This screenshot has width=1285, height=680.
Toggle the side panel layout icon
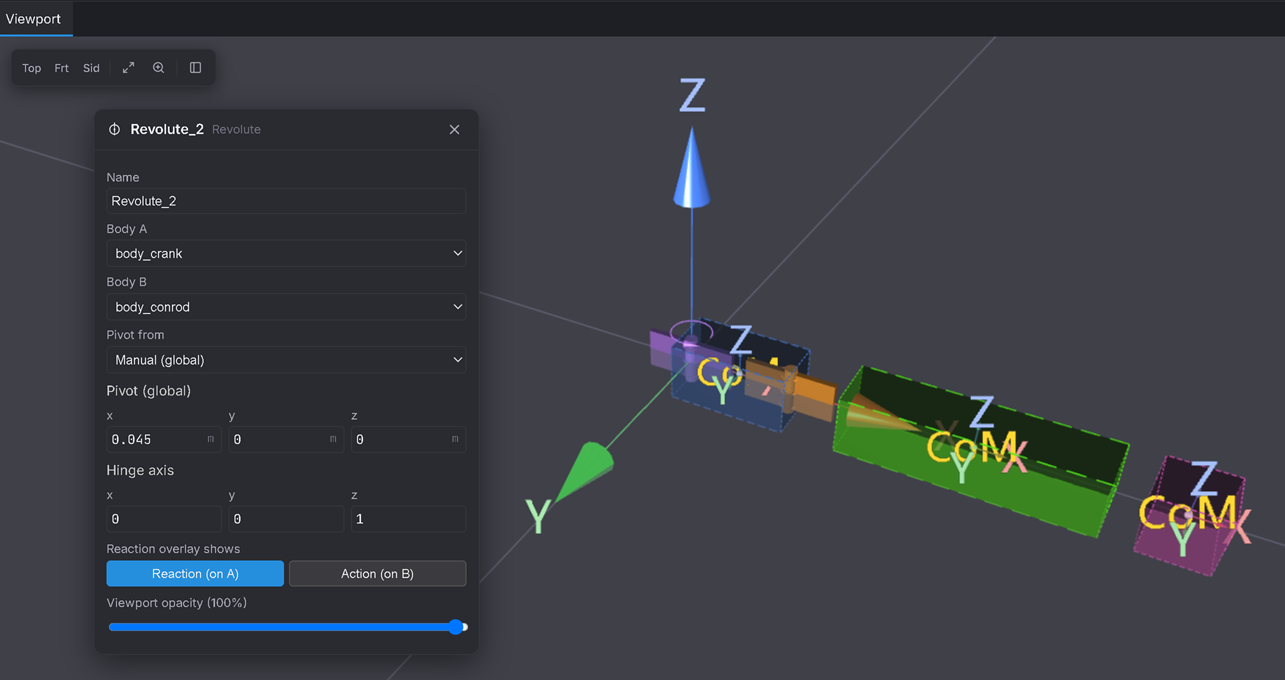[195, 68]
